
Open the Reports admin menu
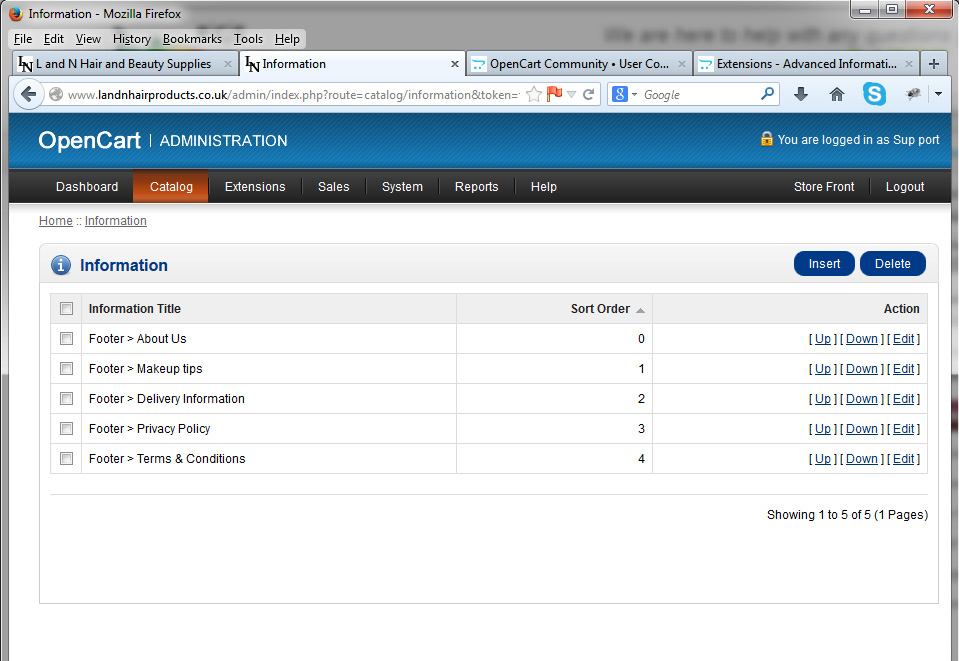(476, 186)
